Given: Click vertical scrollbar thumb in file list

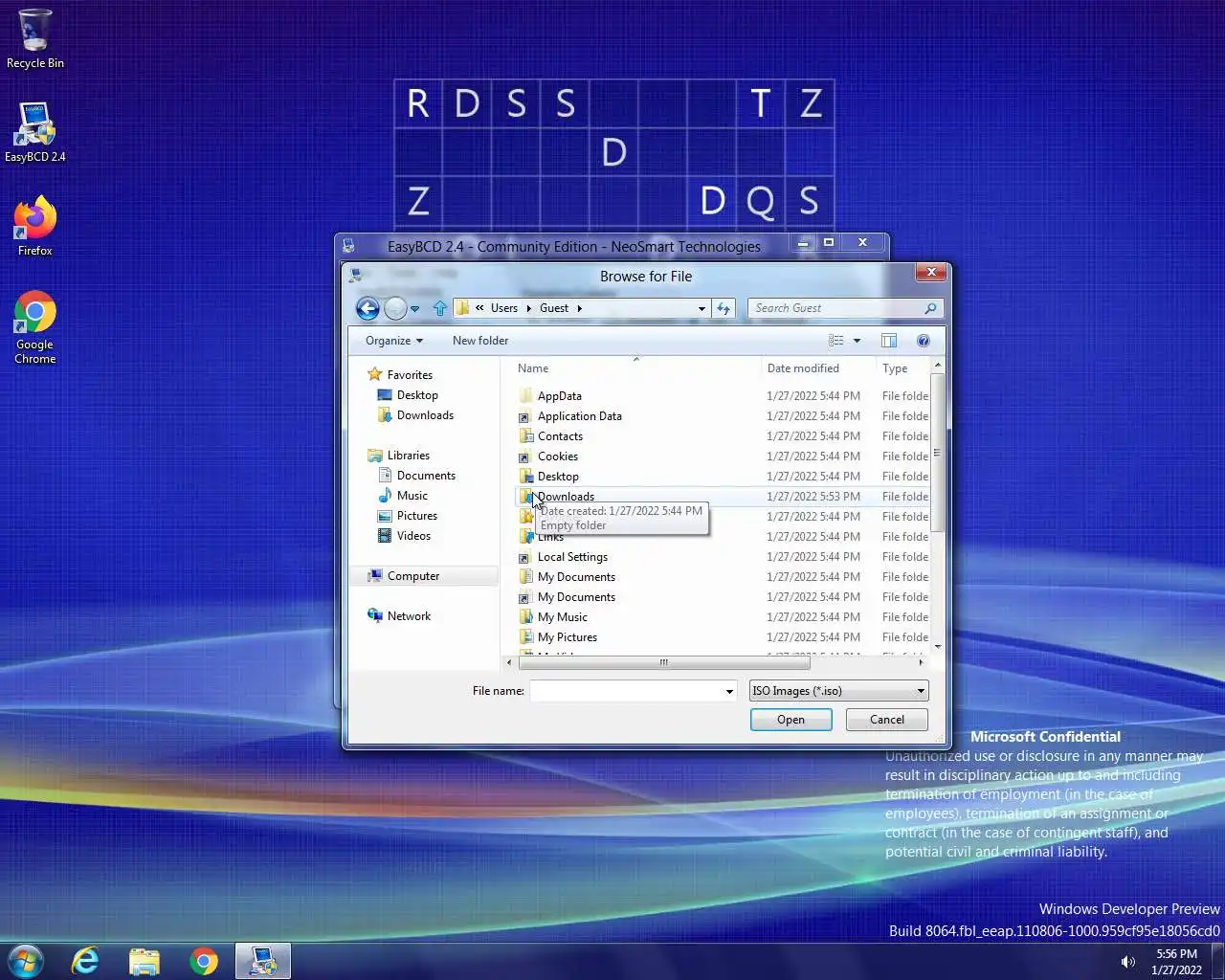Looking at the screenshot, I should [x=938, y=453].
